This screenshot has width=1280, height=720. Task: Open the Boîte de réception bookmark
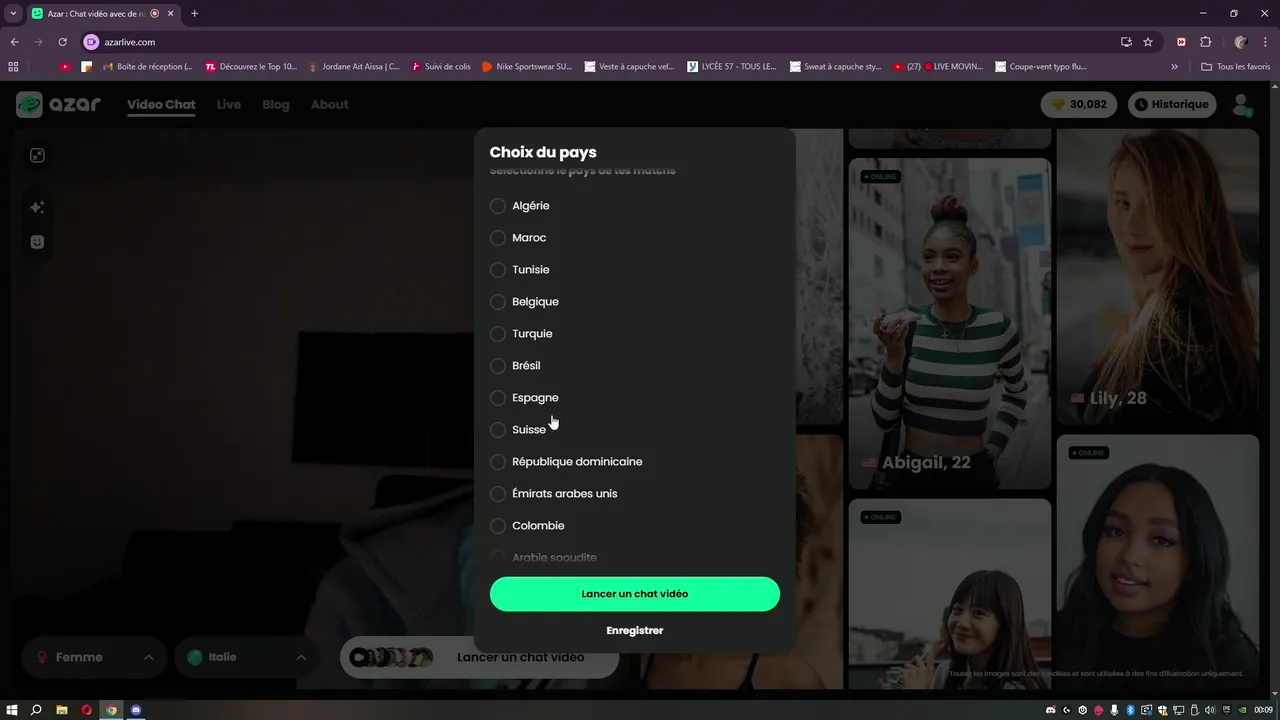coord(147,67)
